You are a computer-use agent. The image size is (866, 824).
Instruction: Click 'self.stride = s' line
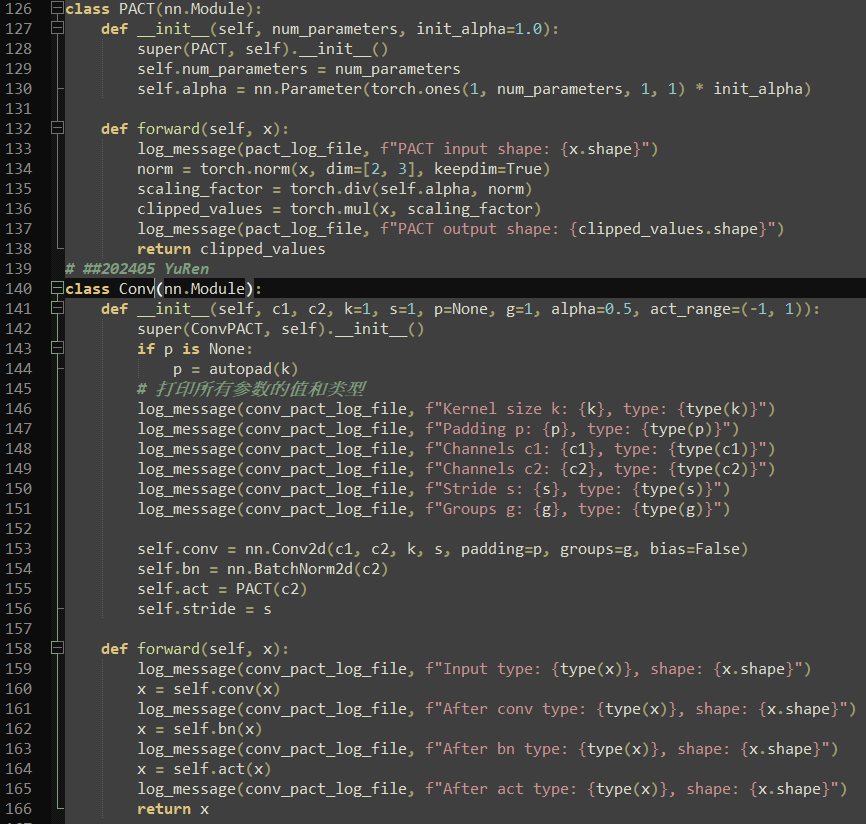(x=204, y=609)
